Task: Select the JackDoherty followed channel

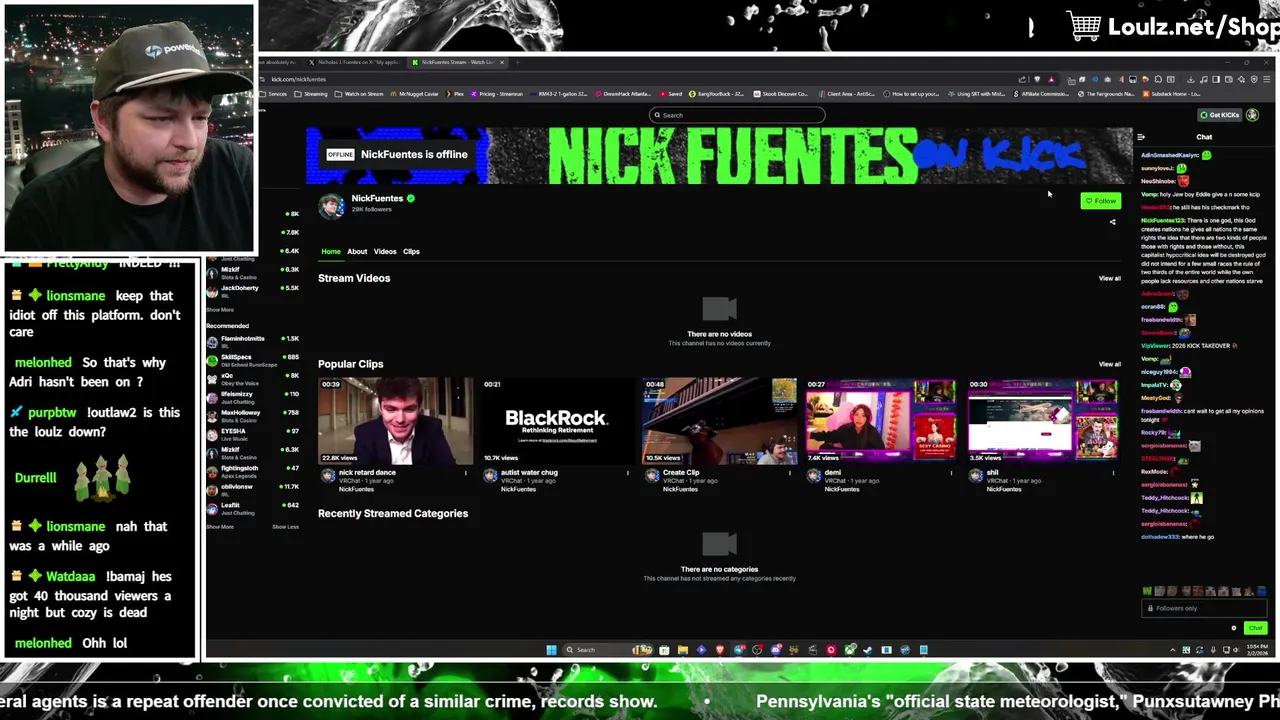Action: coord(252,291)
